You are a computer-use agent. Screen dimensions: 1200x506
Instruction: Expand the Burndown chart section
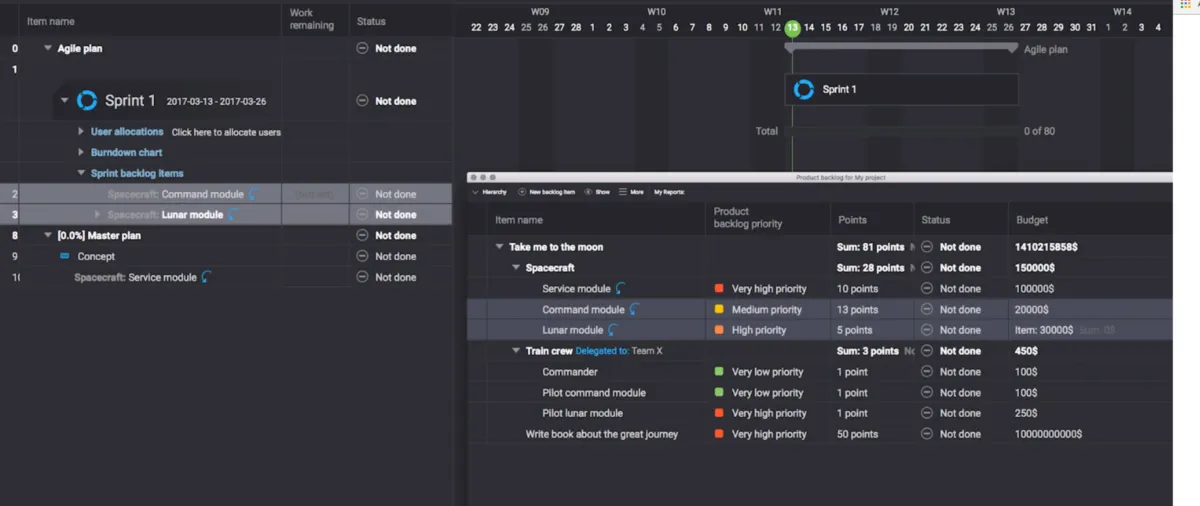pyautogui.click(x=81, y=153)
